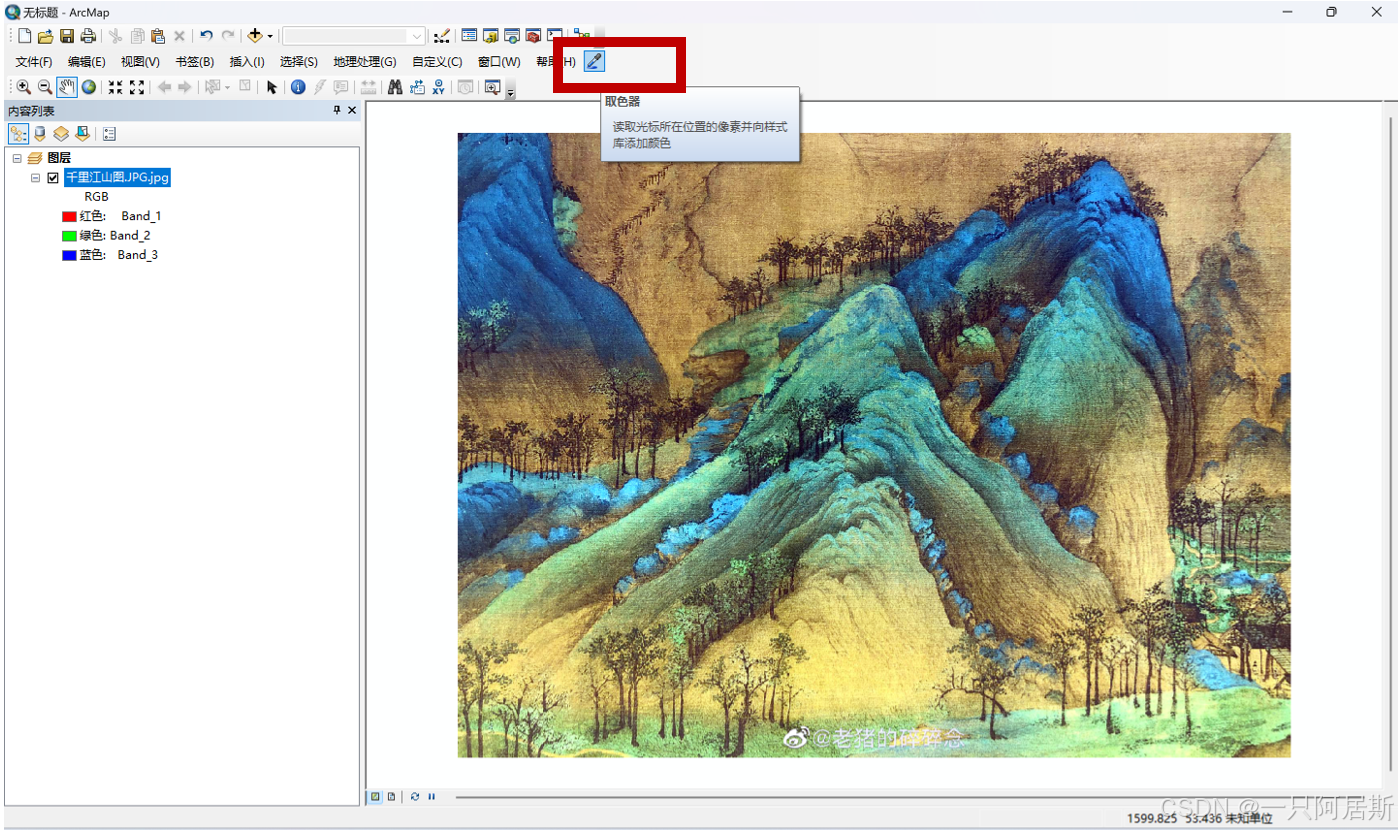Save the map with floppy disk icon

pos(67,36)
